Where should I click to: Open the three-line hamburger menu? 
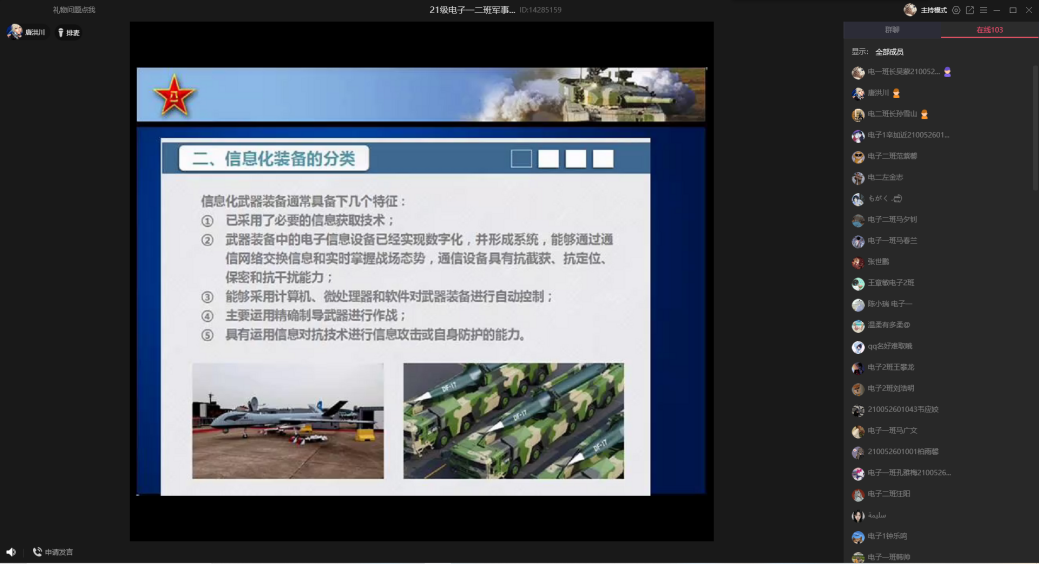[x=983, y=10]
